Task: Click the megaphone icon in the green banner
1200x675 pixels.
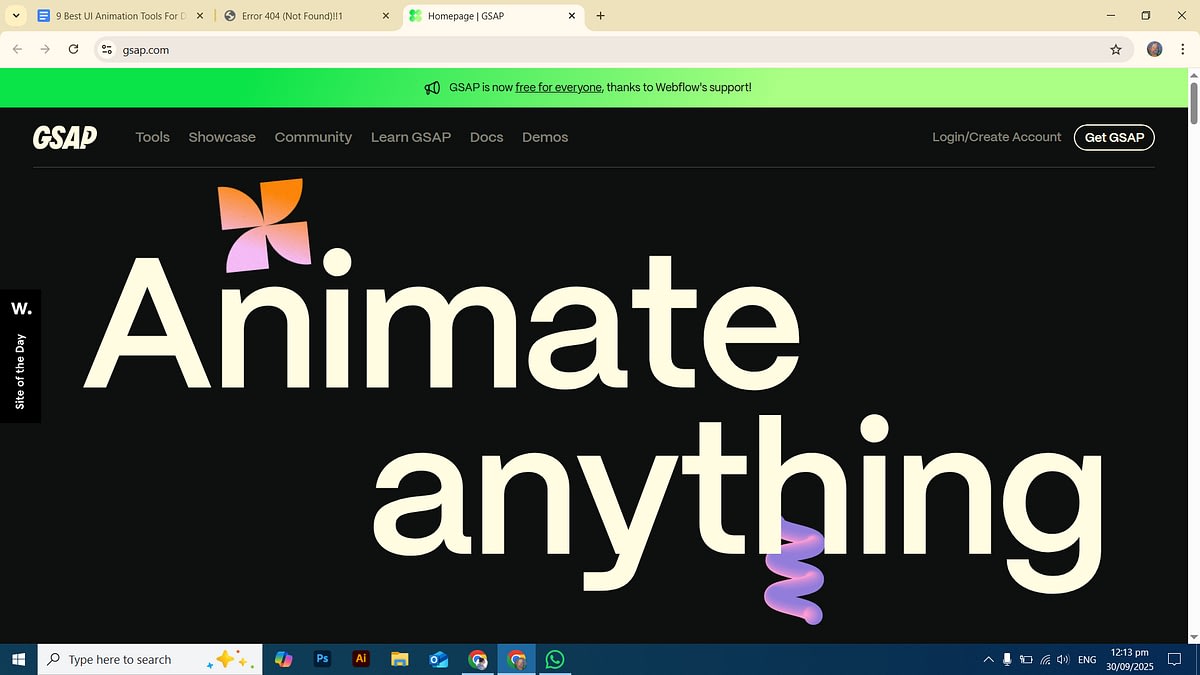Action: pyautogui.click(x=431, y=87)
